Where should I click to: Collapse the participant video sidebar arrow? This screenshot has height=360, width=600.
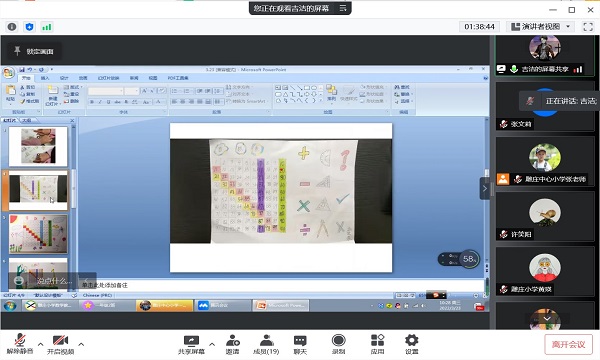tap(484, 188)
